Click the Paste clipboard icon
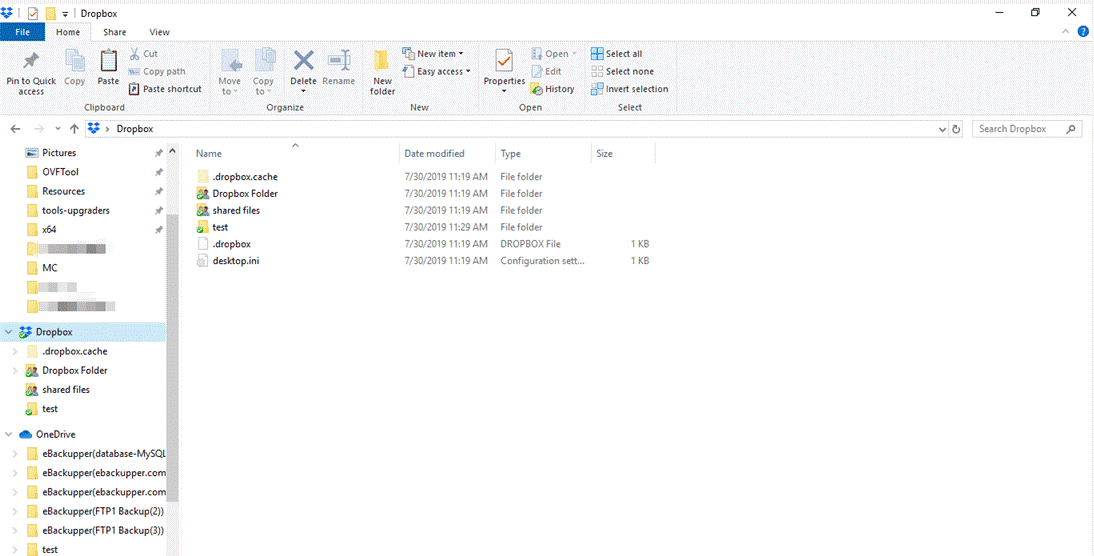This screenshot has height=556, width=1094. tap(108, 61)
